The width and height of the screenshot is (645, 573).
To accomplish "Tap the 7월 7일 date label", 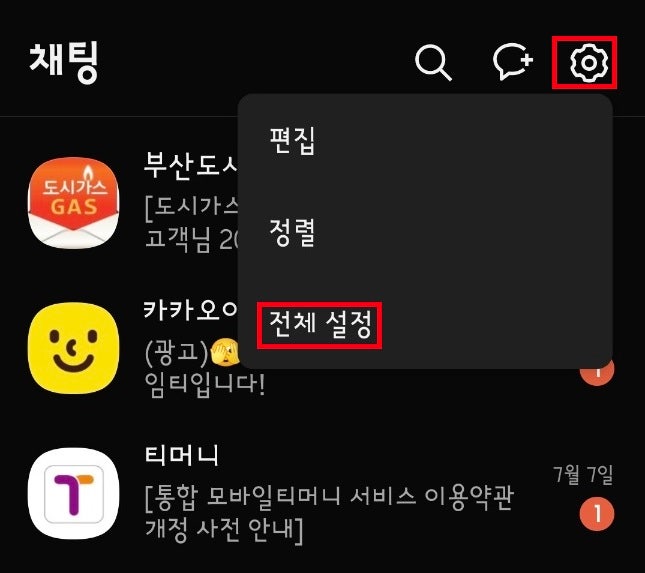I will (x=583, y=475).
